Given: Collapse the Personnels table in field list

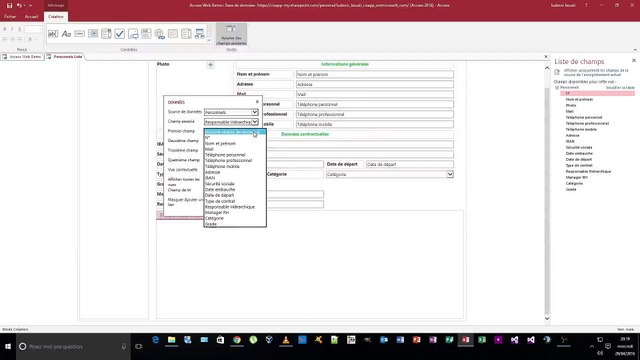Looking at the screenshot, I should [557, 88].
